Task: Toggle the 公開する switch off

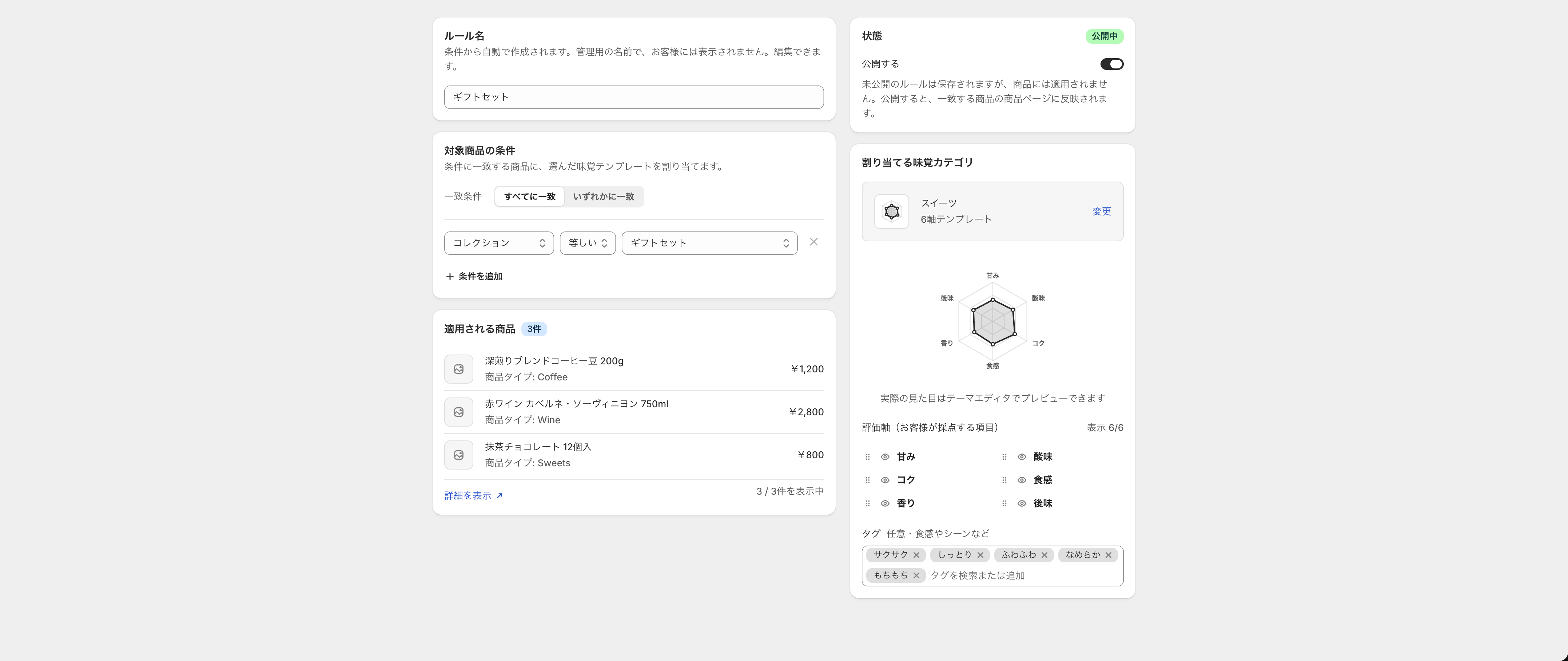Action: click(1111, 64)
